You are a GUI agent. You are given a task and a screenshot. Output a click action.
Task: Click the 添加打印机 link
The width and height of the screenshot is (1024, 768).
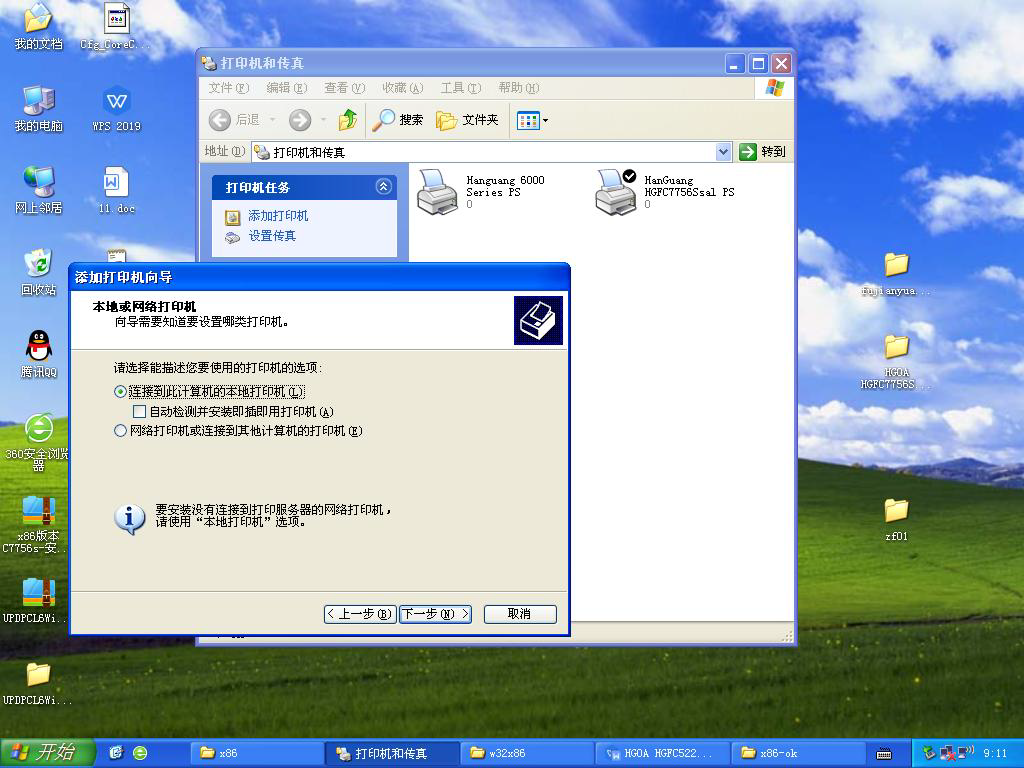pos(278,216)
